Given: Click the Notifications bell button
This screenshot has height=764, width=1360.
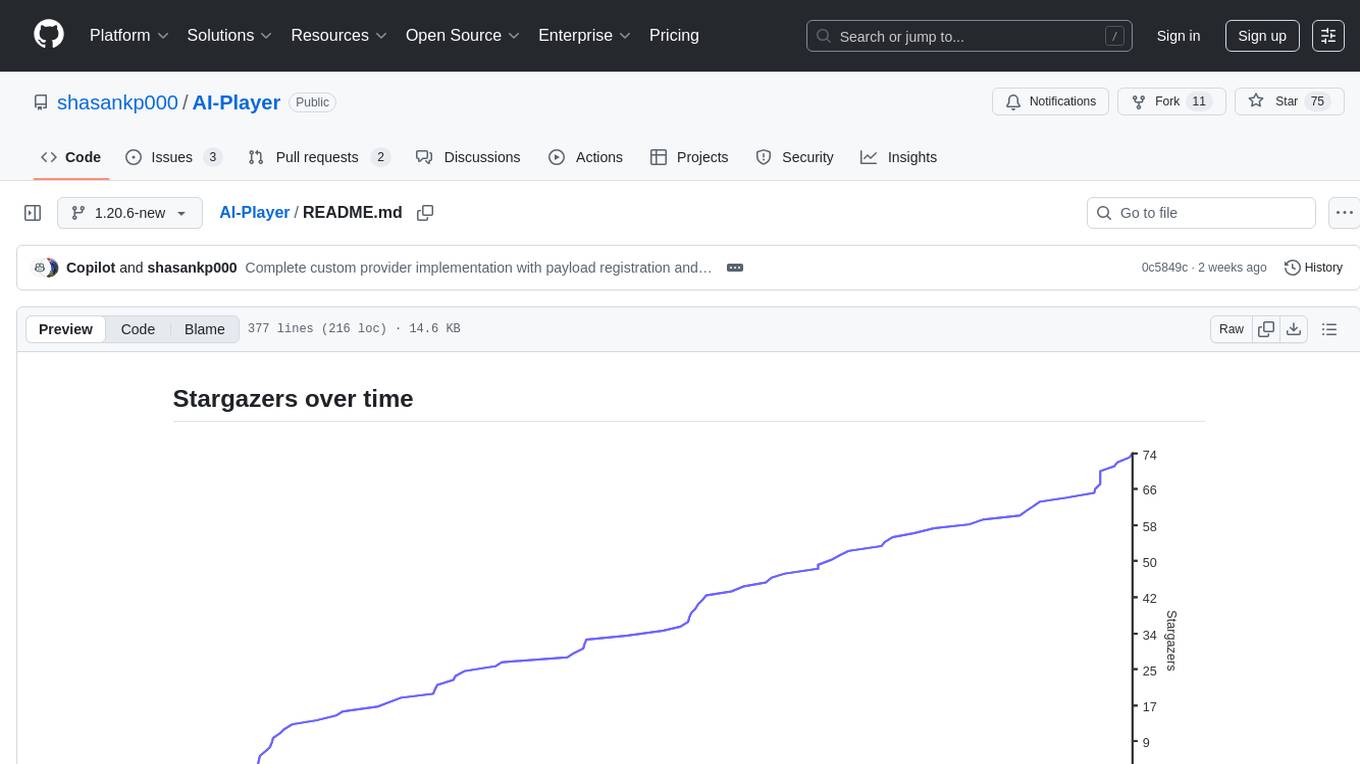Looking at the screenshot, I should 1050,101.
